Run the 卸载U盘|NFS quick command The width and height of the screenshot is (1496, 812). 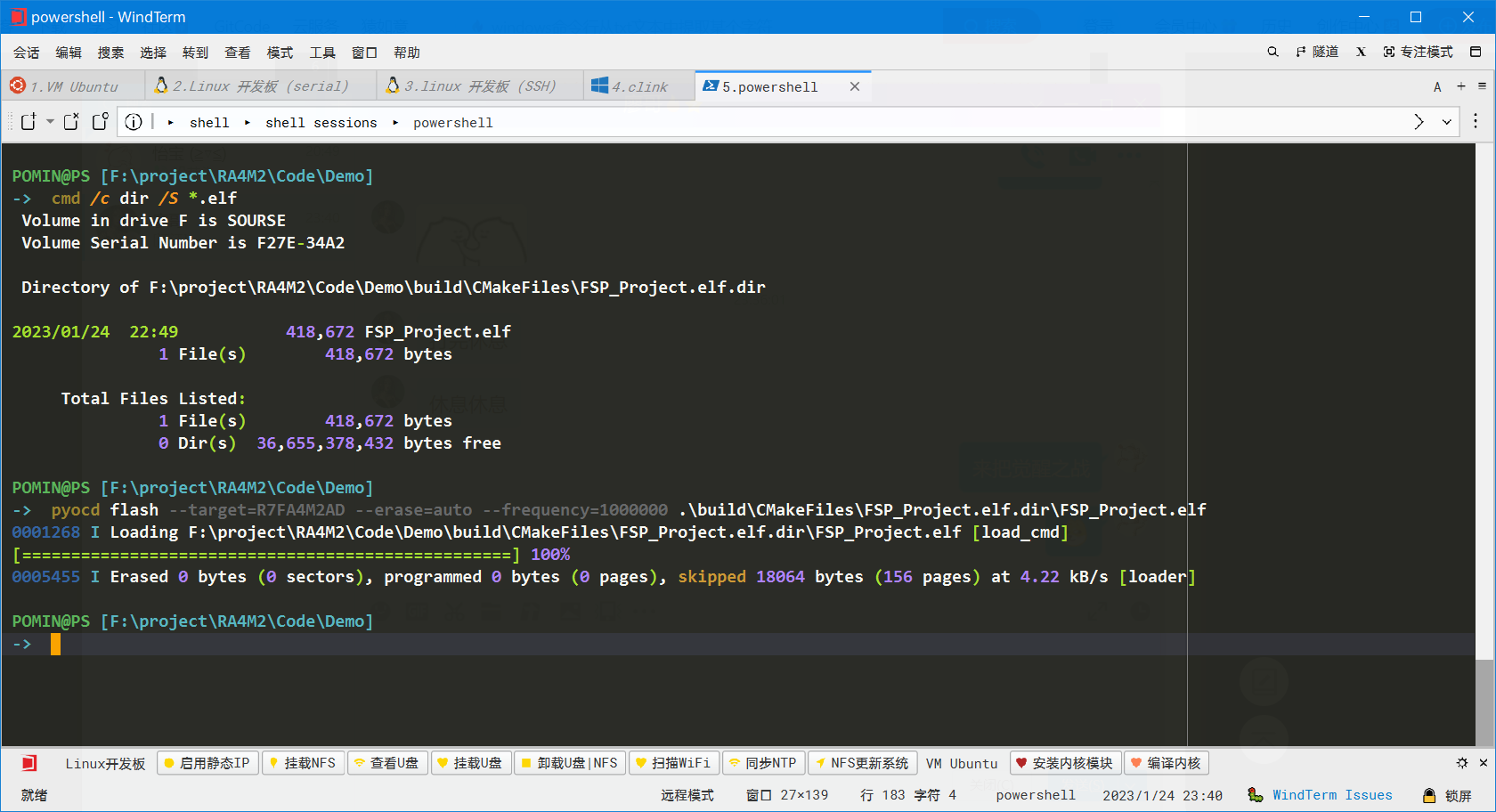(x=570, y=763)
